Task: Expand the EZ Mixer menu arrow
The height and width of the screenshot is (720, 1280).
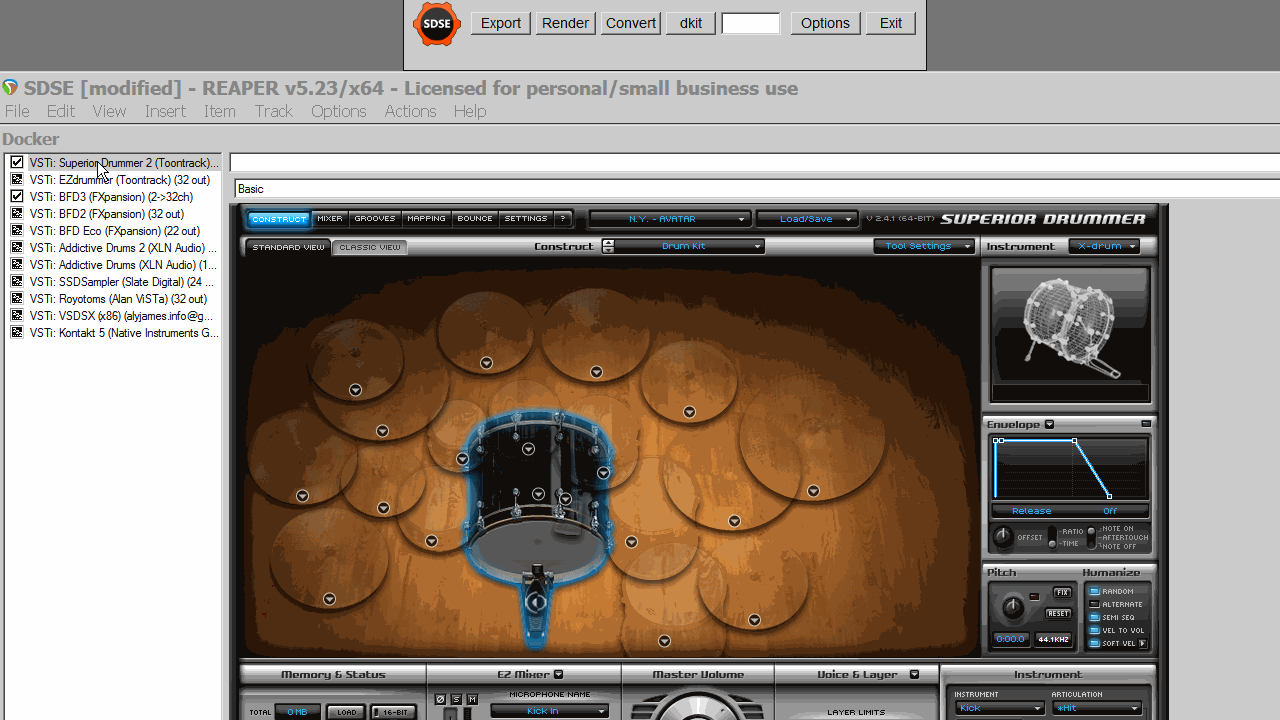Action: [559, 675]
